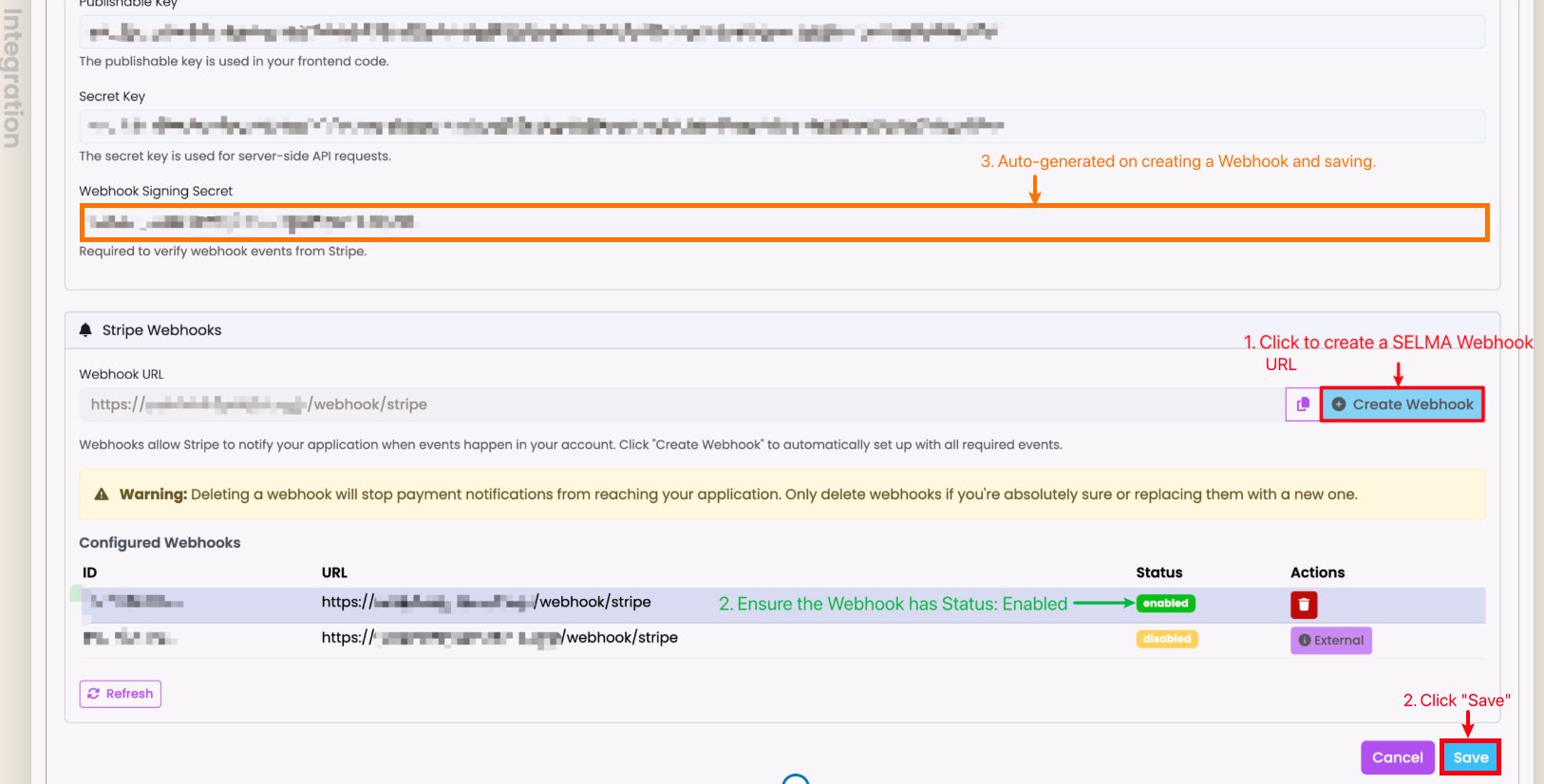
Task: Click the bell icon beside Stripe Webhooks
Action: tap(85, 330)
